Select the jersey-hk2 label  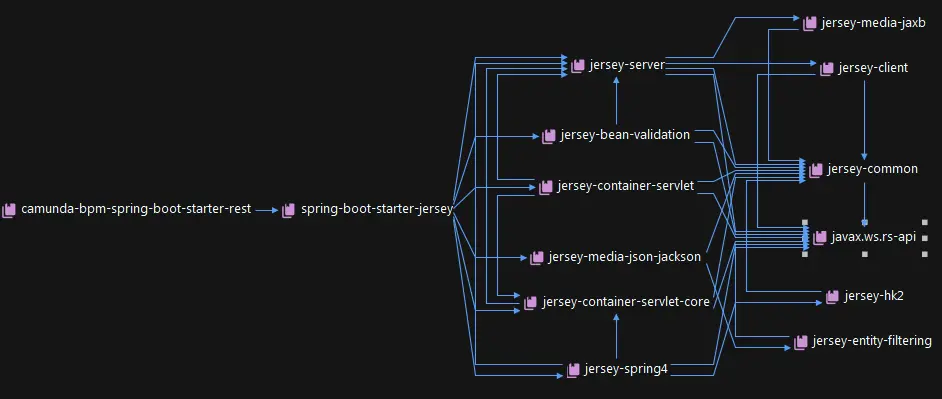[874, 296]
